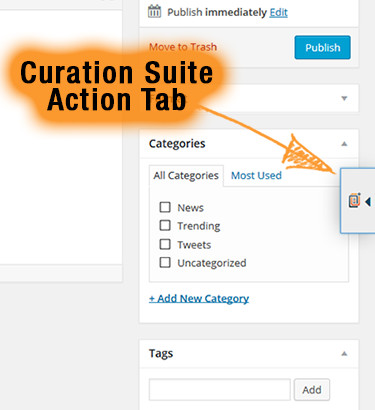The image size is (375, 410).
Task: Click Edit next to Publish immediately
Action: click(x=279, y=12)
